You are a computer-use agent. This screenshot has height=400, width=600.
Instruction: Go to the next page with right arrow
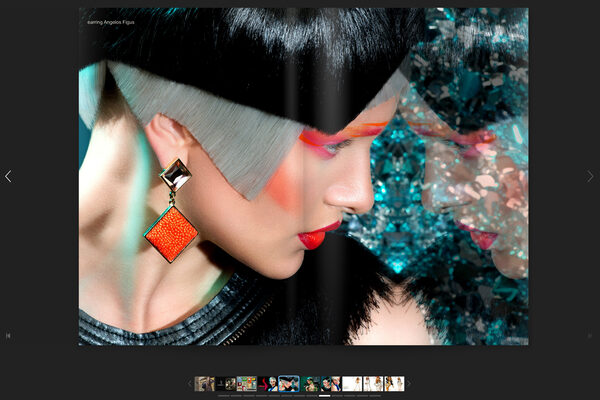[590, 176]
